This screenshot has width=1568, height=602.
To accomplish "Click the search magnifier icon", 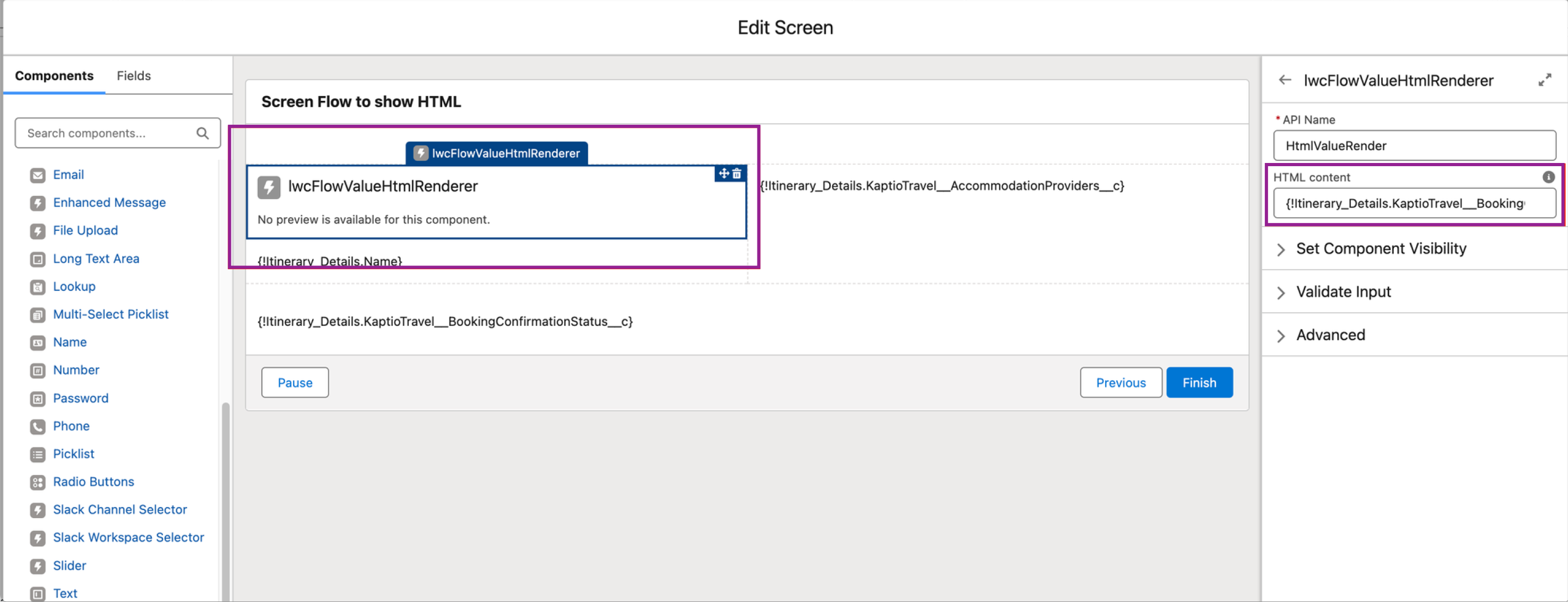I will click(203, 133).
